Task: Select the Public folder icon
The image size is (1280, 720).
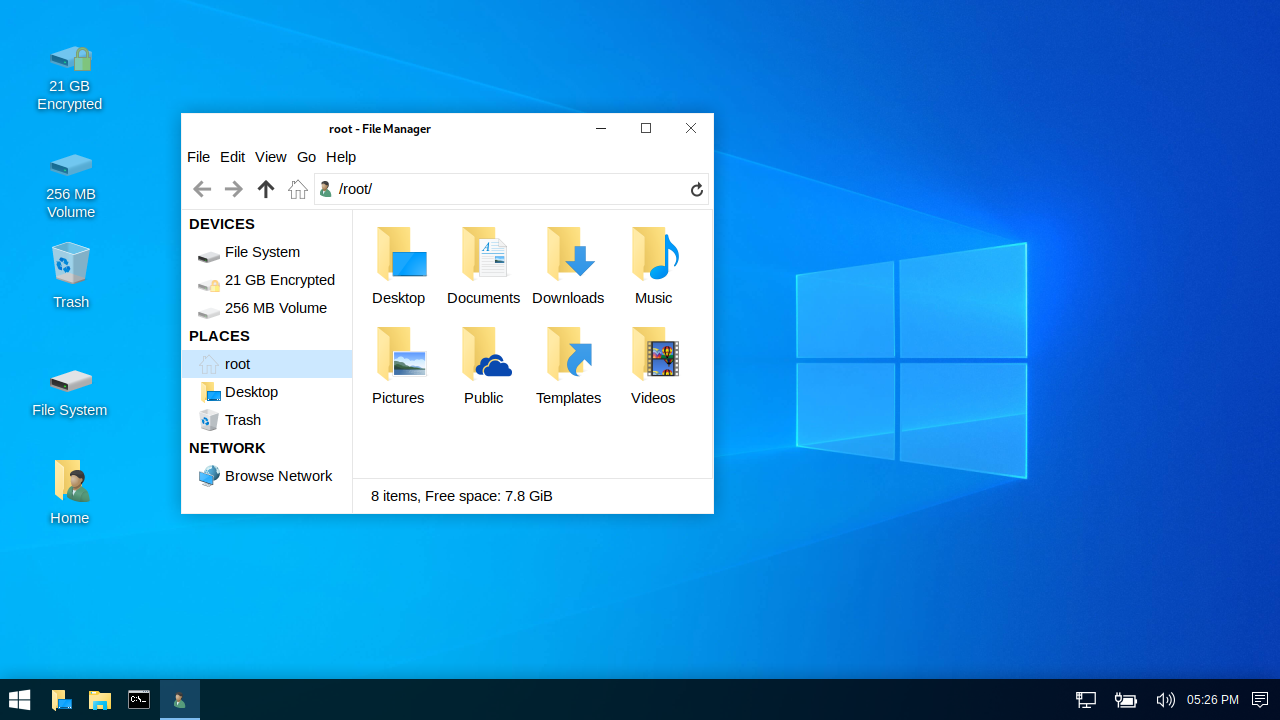Action: [483, 366]
